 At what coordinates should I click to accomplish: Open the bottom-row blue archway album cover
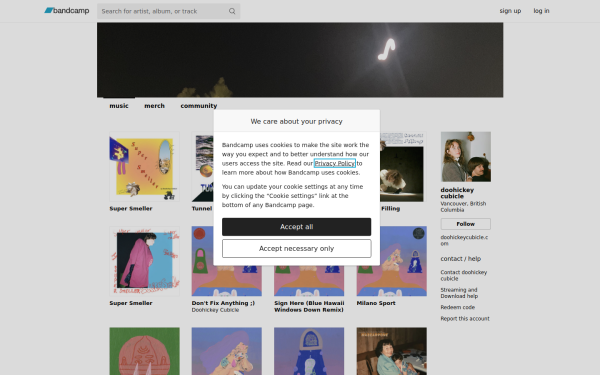309,351
